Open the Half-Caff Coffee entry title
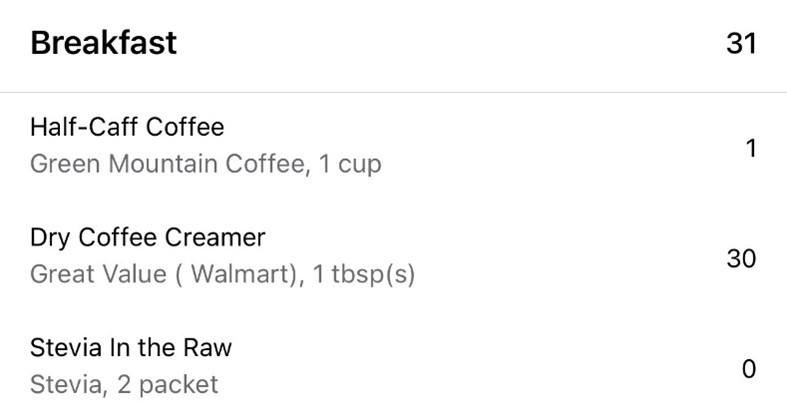Viewport: 787px width, 420px height. 127,127
